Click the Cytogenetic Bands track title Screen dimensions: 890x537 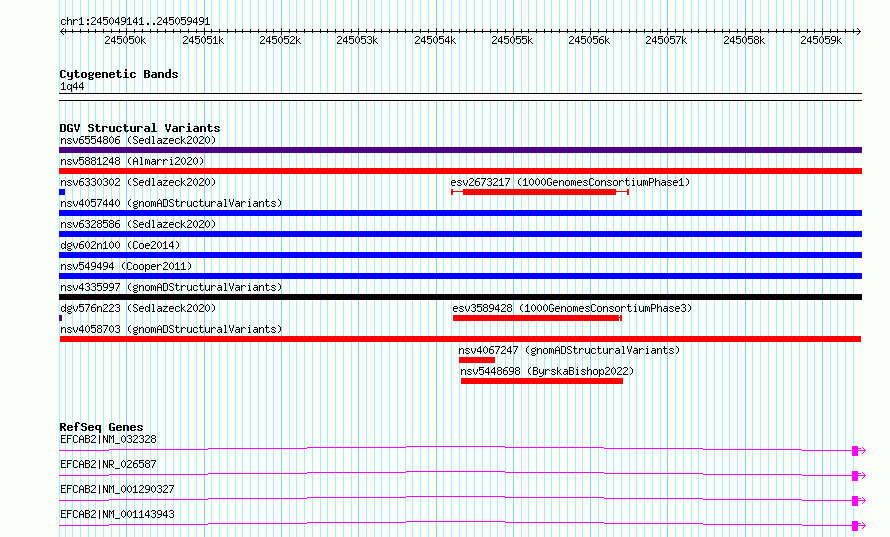pos(119,74)
